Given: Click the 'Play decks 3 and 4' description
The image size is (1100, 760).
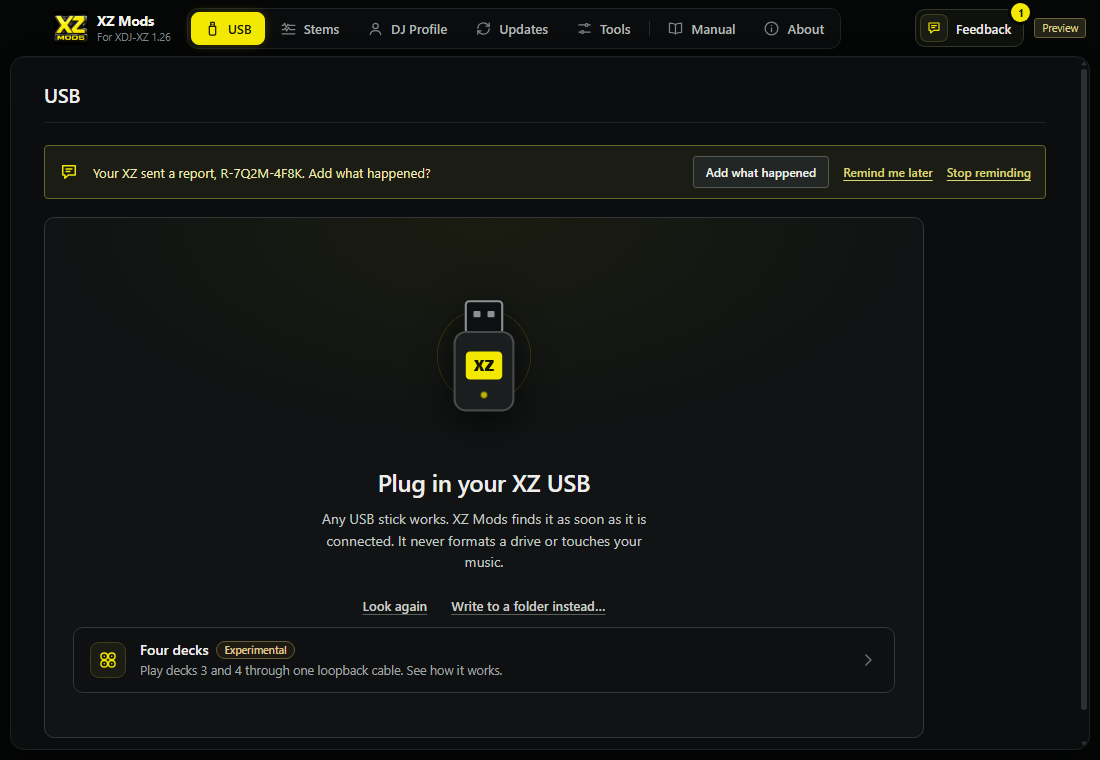Looking at the screenshot, I should click(x=321, y=670).
